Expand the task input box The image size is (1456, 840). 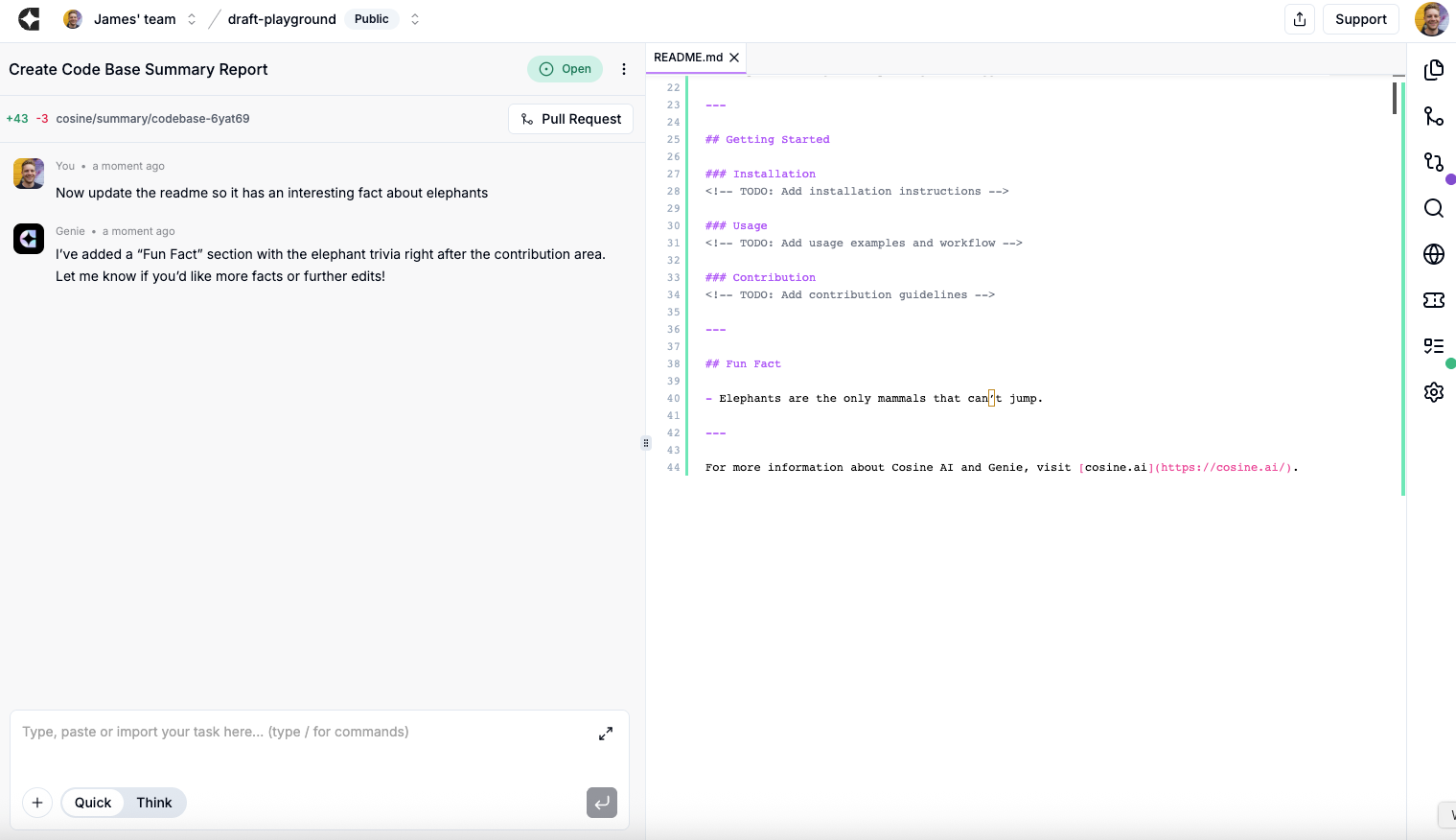click(606, 734)
